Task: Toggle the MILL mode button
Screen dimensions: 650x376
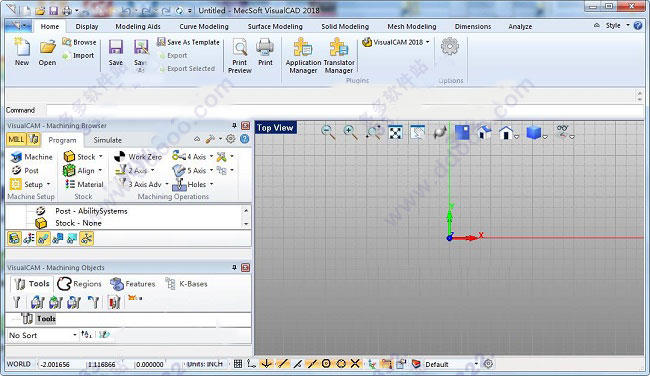Action: click(16, 139)
